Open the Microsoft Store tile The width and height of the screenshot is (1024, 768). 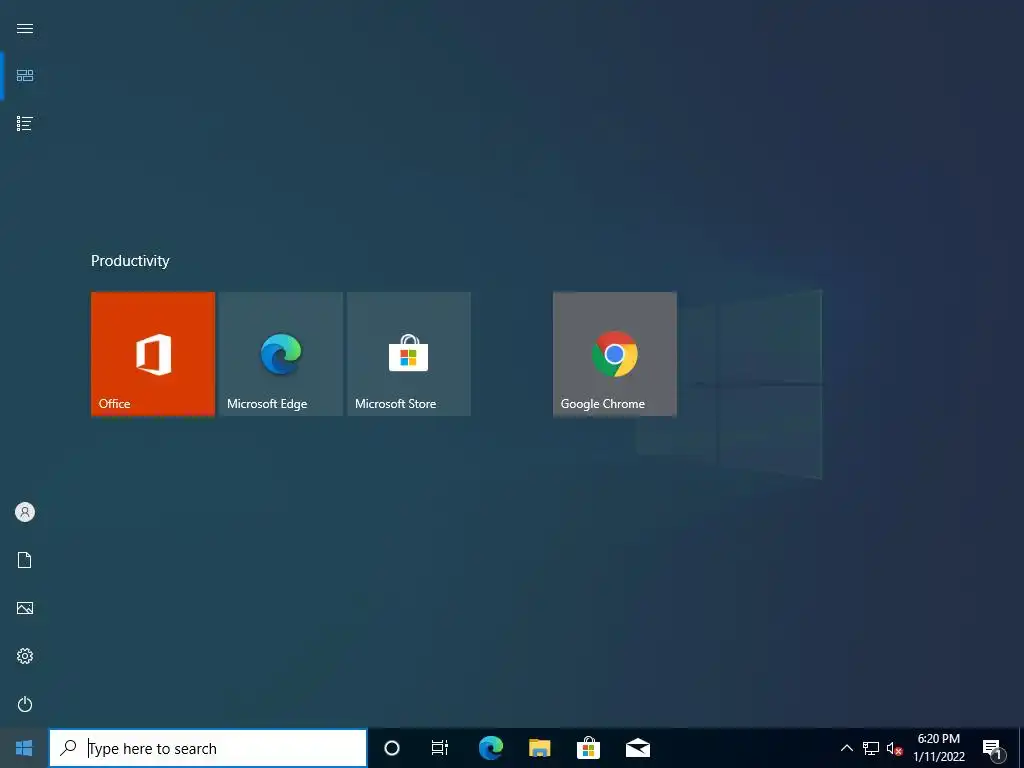pos(409,354)
